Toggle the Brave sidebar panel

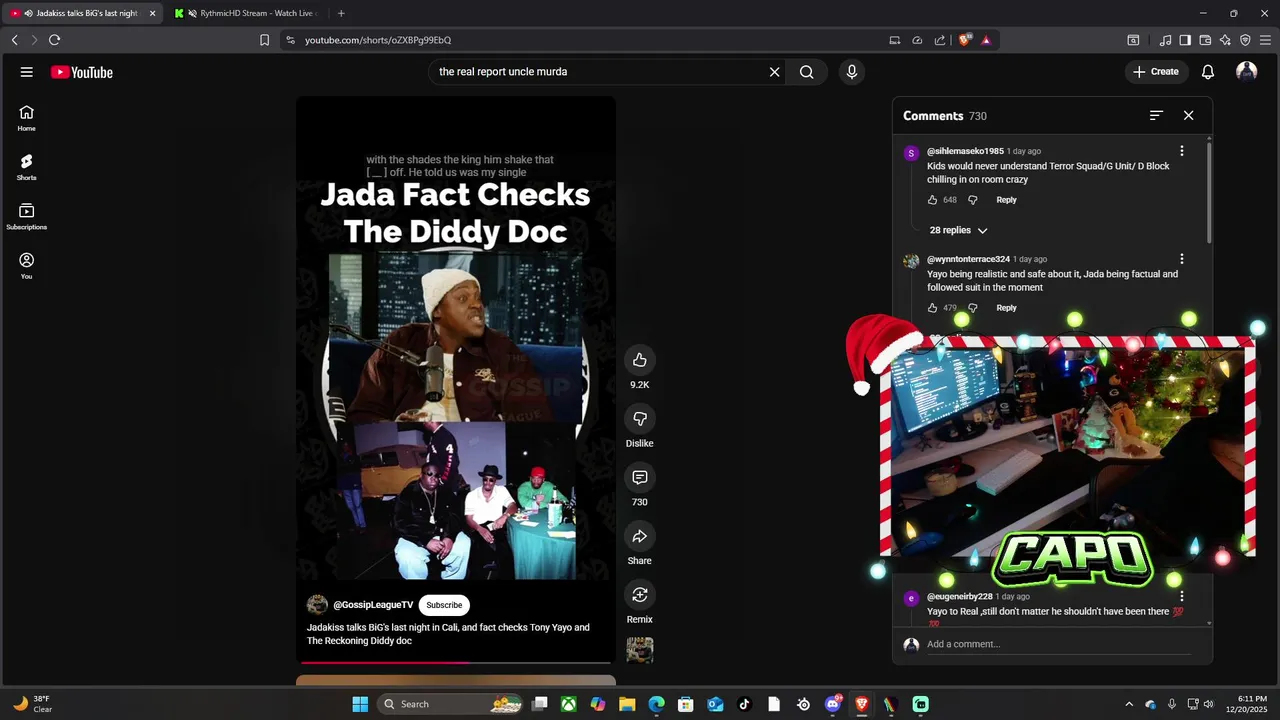pyautogui.click(x=1185, y=40)
